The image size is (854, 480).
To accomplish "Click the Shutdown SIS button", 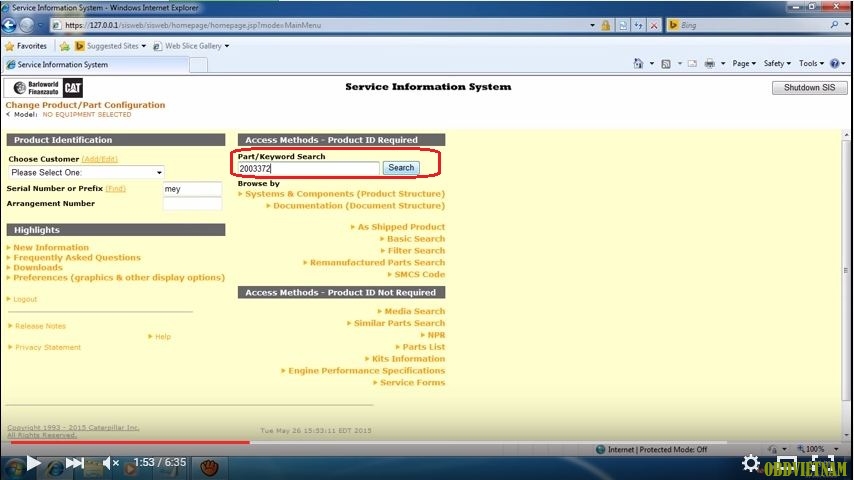I will (x=808, y=87).
